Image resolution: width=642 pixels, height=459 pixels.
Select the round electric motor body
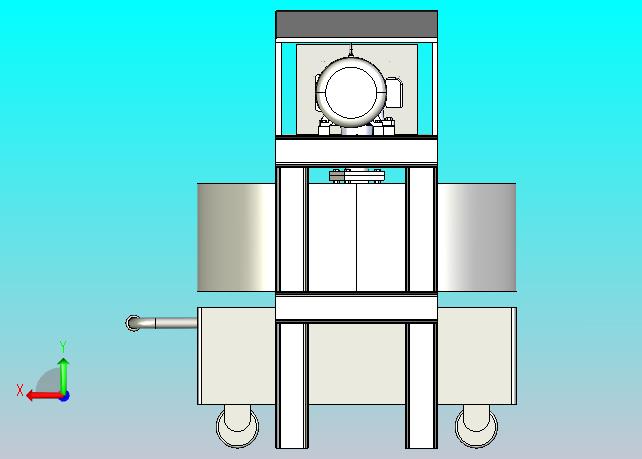point(351,93)
